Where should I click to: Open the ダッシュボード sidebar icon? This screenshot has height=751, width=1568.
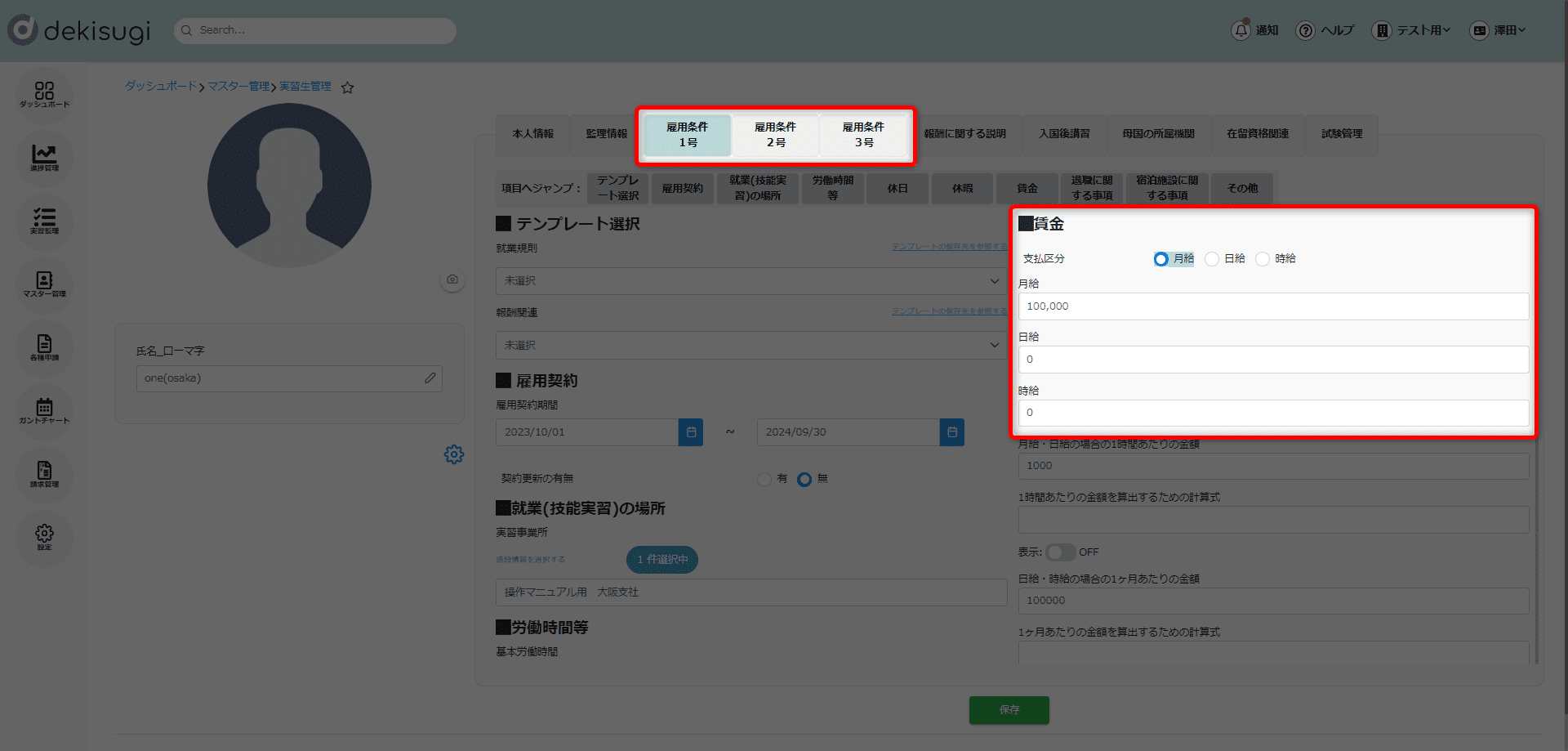[44, 94]
